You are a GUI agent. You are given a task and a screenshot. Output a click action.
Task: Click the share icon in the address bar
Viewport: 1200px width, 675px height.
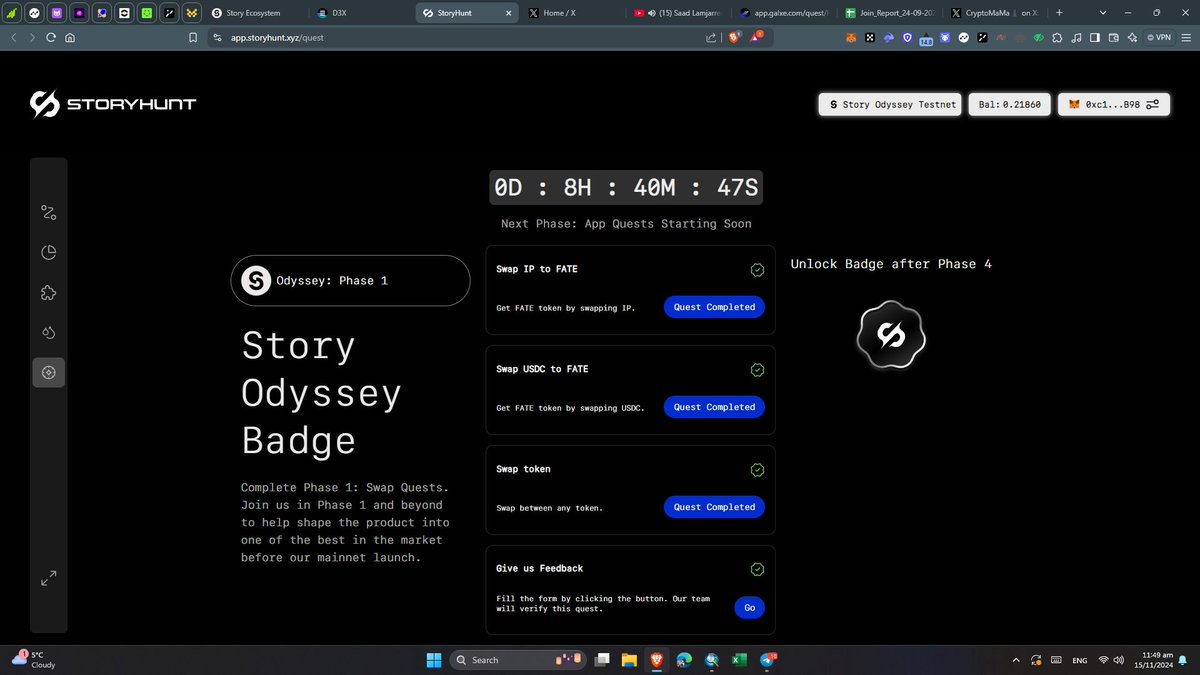pos(711,37)
